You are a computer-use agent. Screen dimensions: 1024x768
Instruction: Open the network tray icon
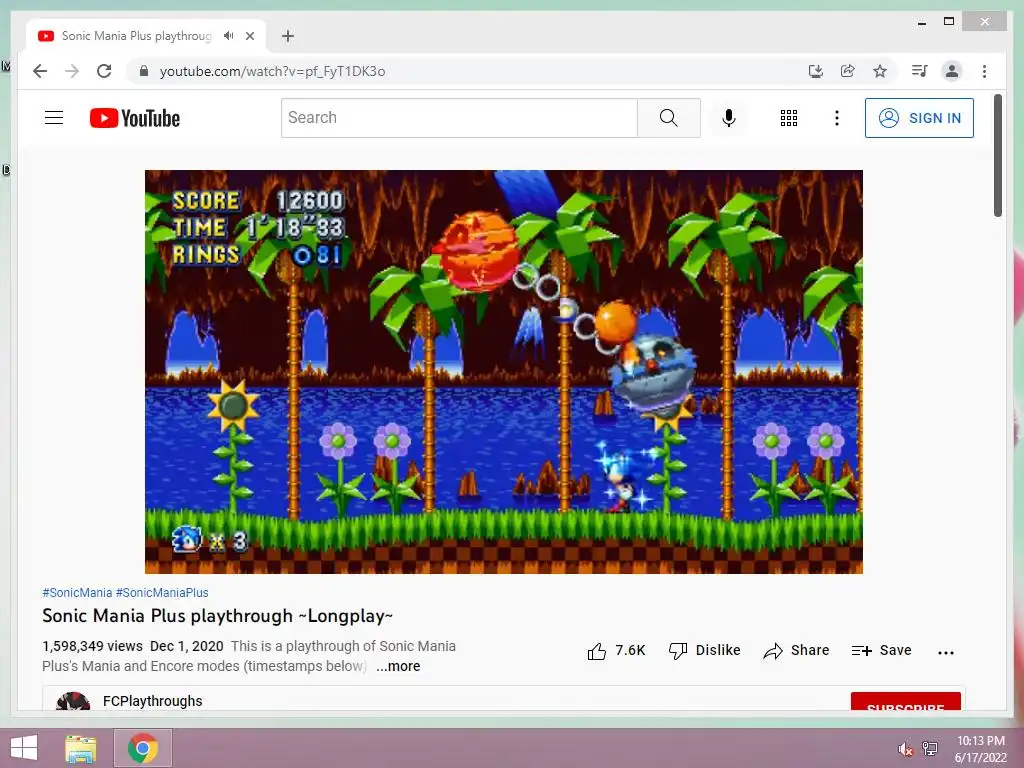click(x=930, y=748)
